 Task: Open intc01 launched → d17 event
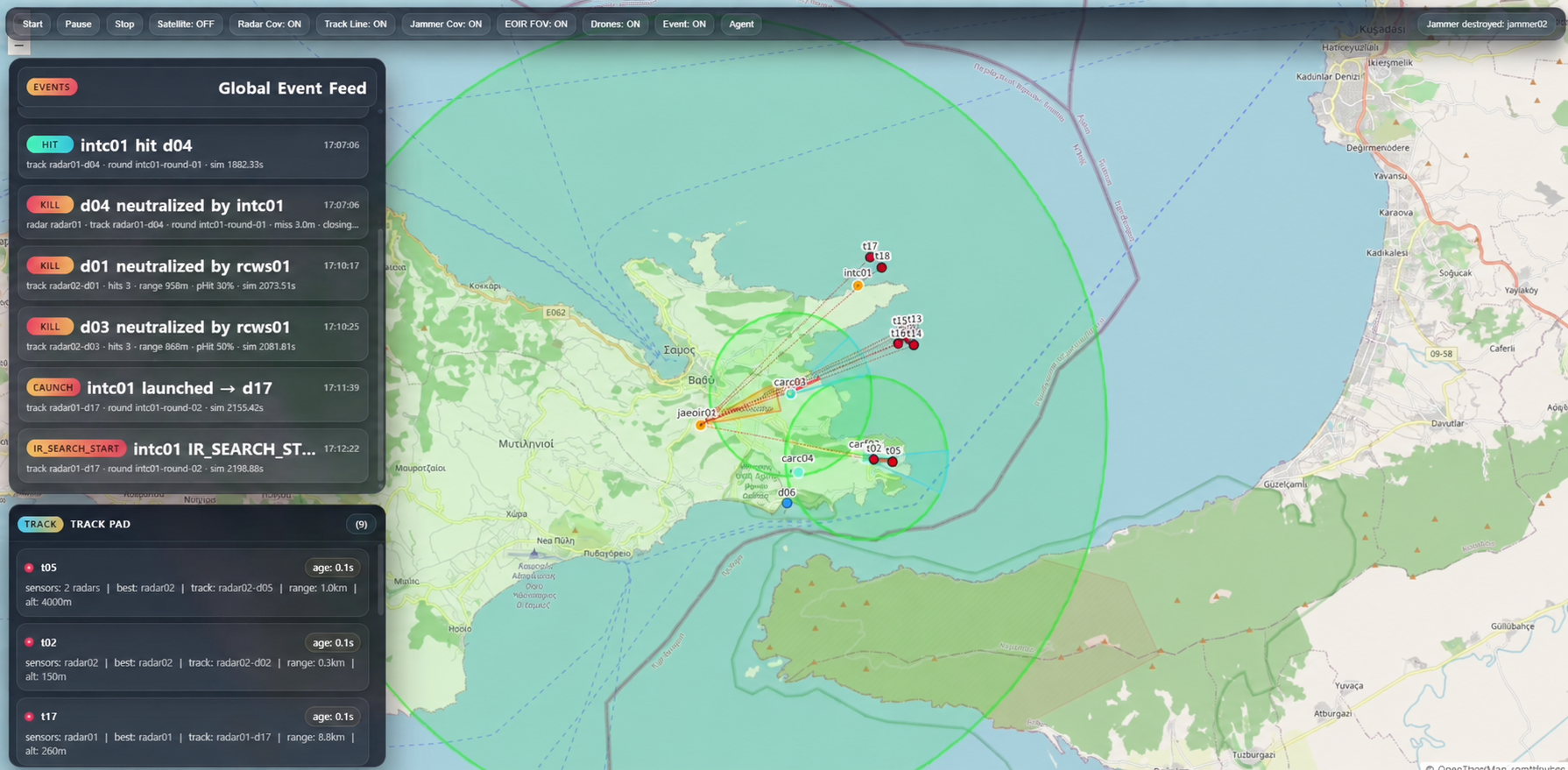click(x=193, y=395)
